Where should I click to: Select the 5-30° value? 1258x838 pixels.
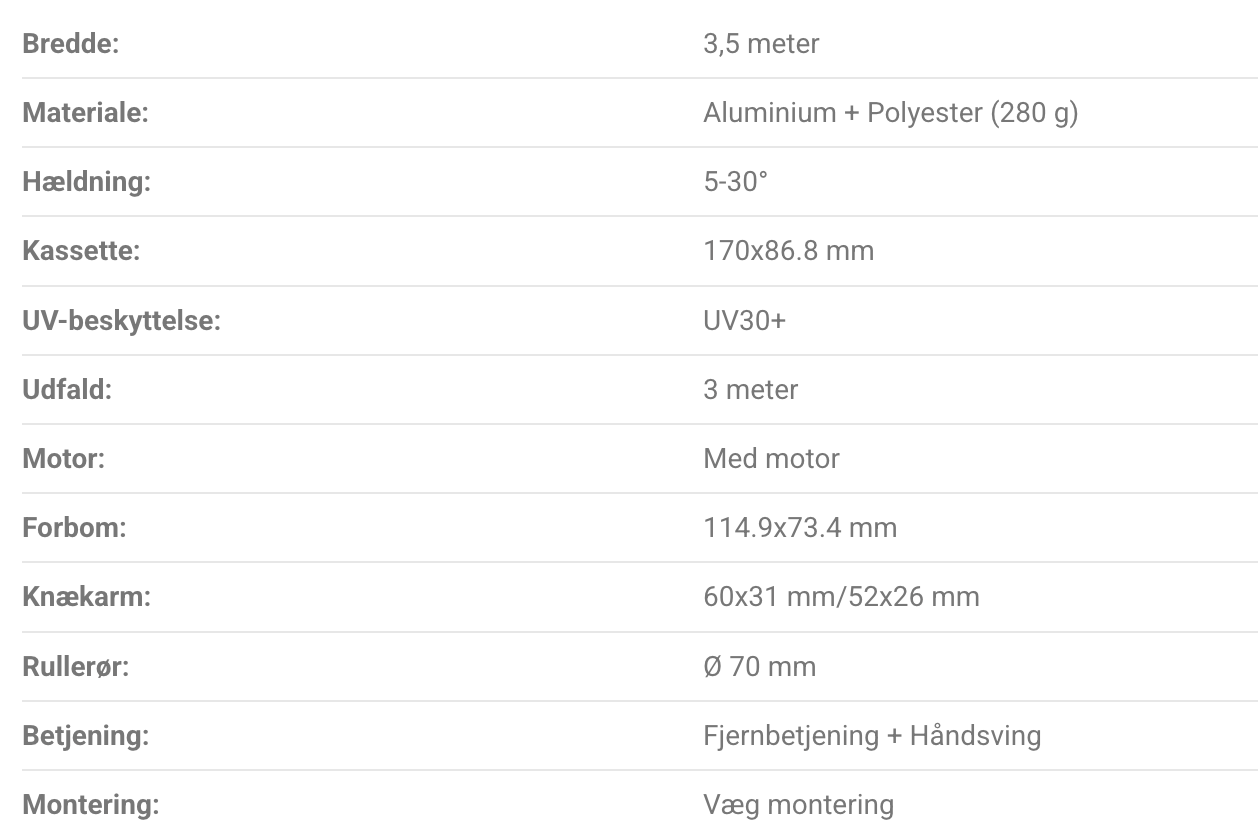[735, 183]
